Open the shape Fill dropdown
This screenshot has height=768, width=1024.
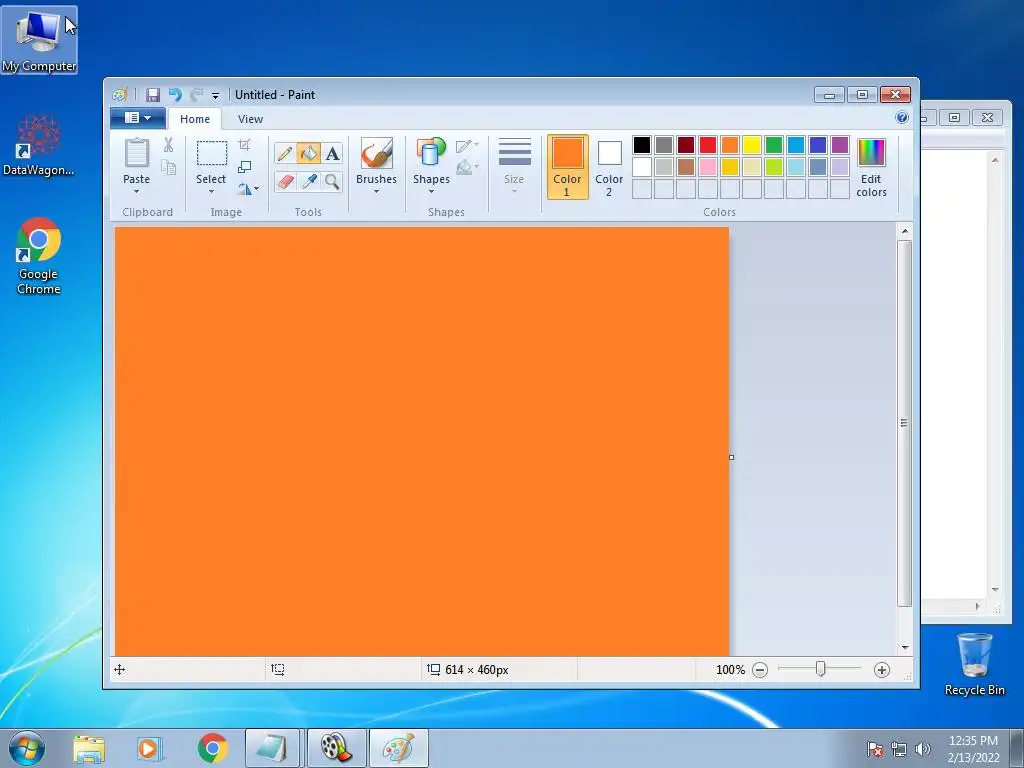[468, 167]
